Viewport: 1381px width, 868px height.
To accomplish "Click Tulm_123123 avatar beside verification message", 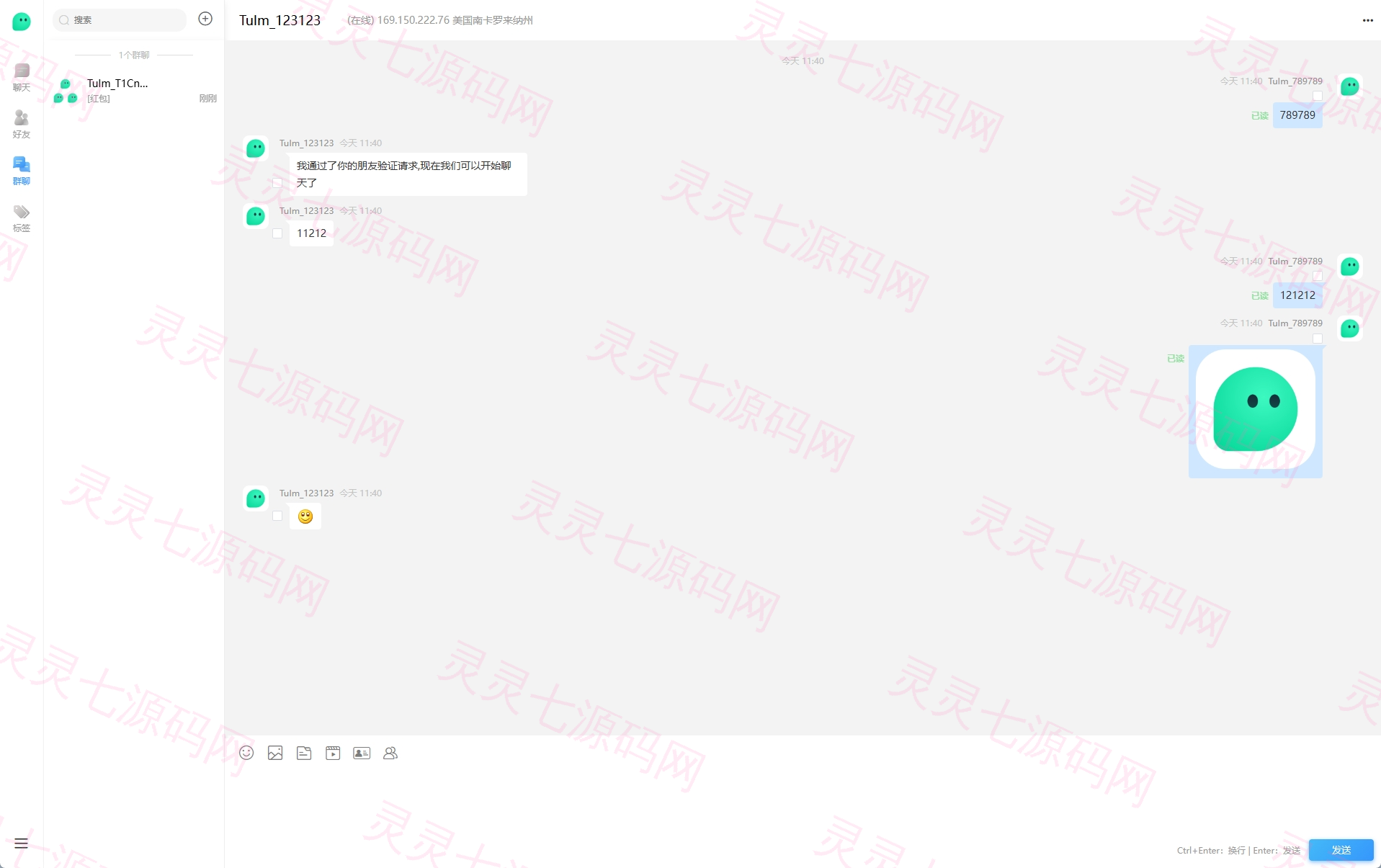I will pos(256,148).
